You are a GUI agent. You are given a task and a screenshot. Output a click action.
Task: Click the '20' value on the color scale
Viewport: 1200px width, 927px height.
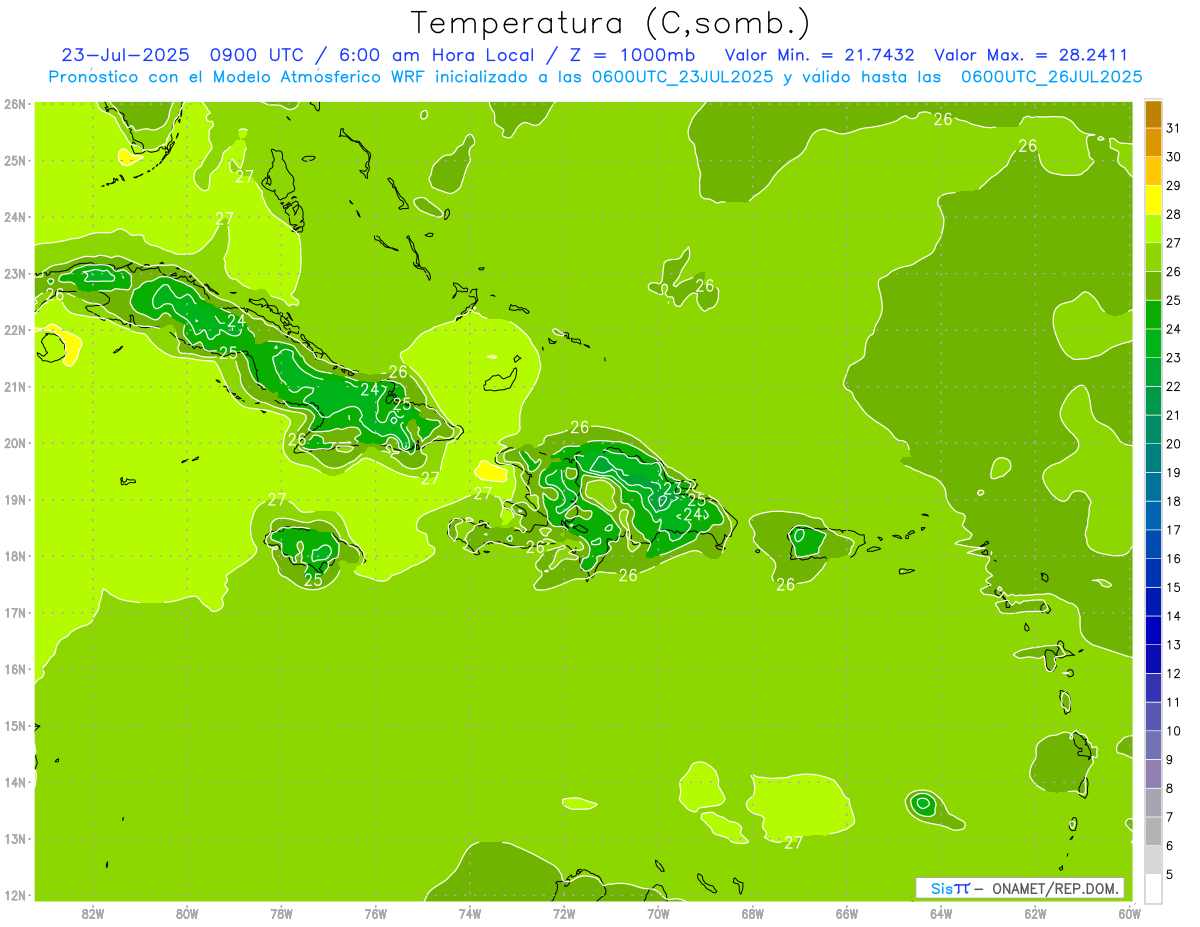(x=1174, y=444)
